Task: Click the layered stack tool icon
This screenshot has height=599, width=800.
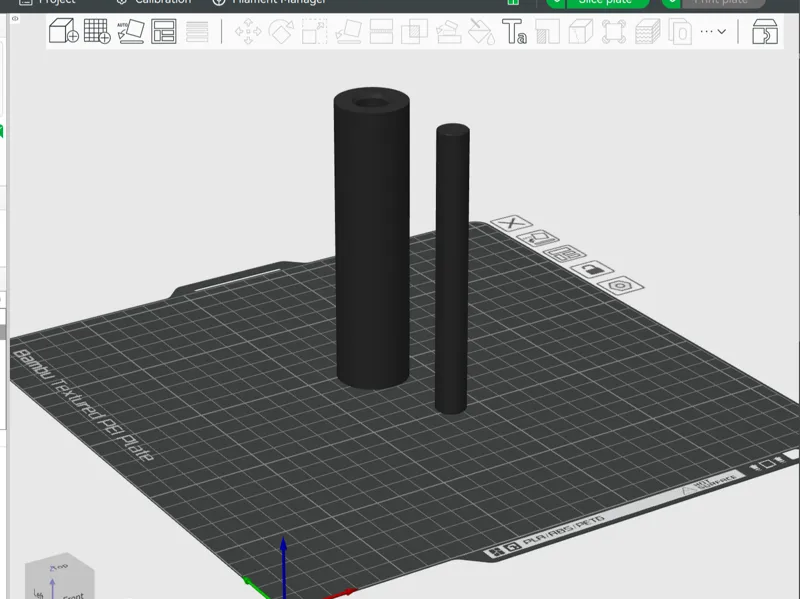Action: (647, 32)
